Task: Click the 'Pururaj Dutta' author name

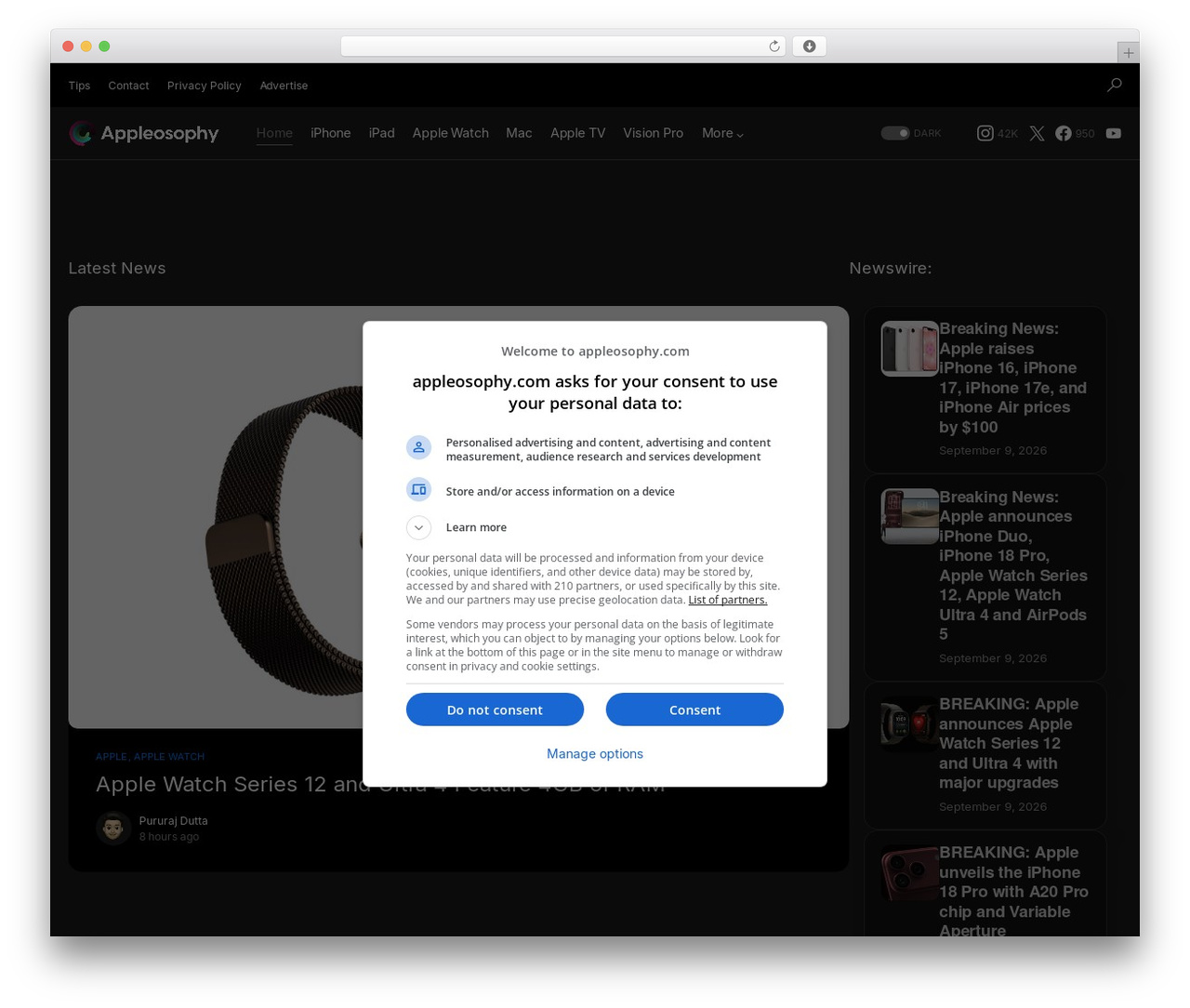Action: [173, 821]
